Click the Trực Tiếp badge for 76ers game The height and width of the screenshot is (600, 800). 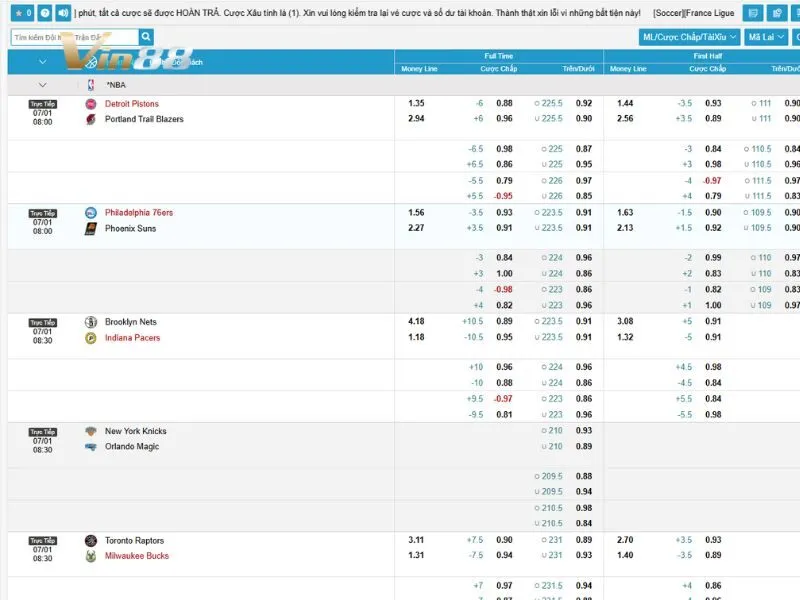(x=43, y=213)
